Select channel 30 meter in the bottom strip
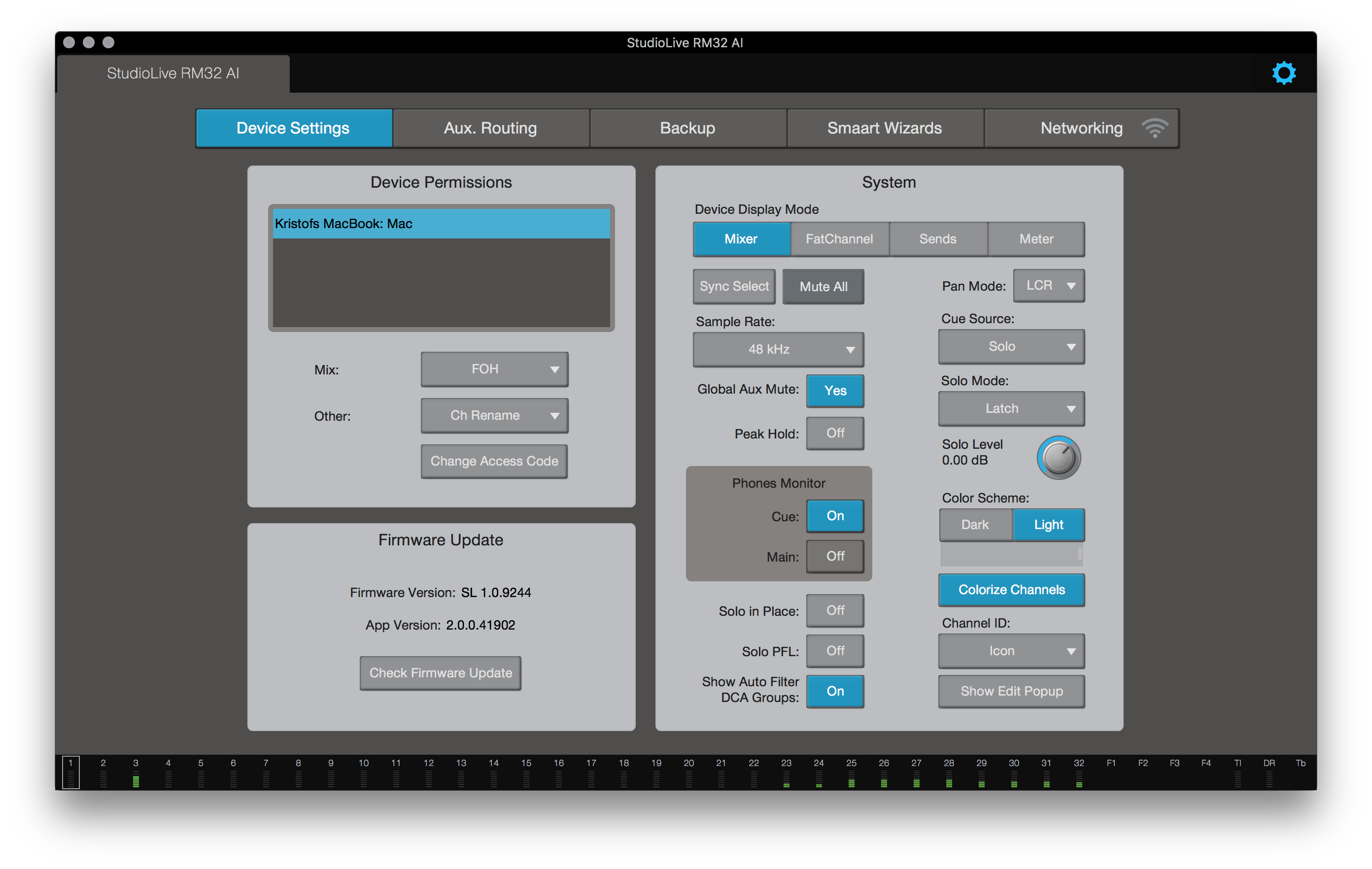The width and height of the screenshot is (1372, 869). (x=1014, y=772)
